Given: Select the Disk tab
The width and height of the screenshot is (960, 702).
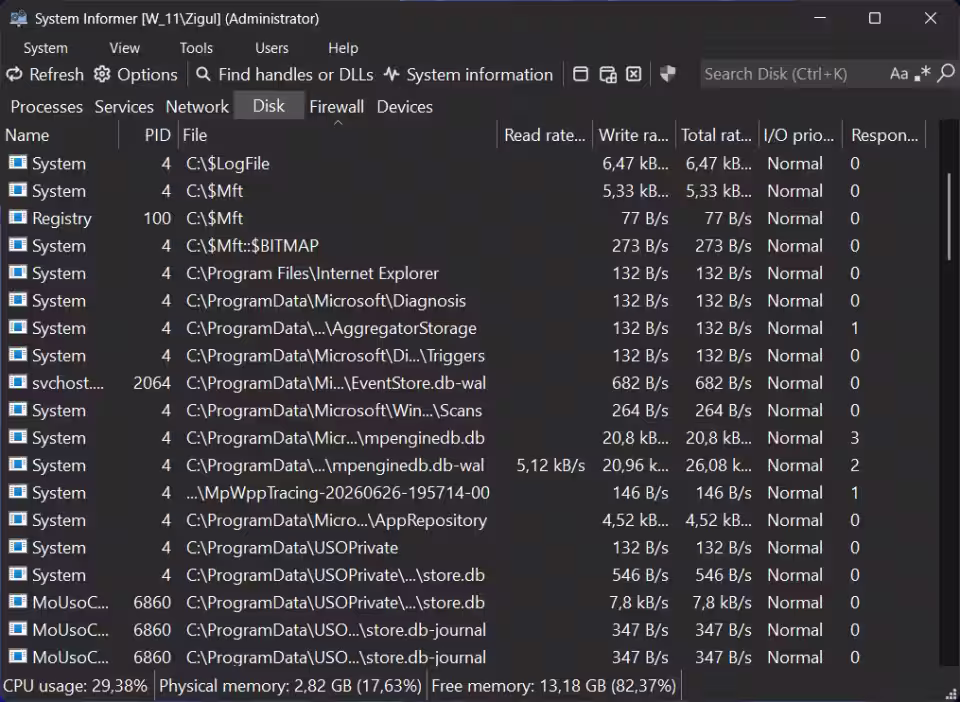Looking at the screenshot, I should (269, 106).
